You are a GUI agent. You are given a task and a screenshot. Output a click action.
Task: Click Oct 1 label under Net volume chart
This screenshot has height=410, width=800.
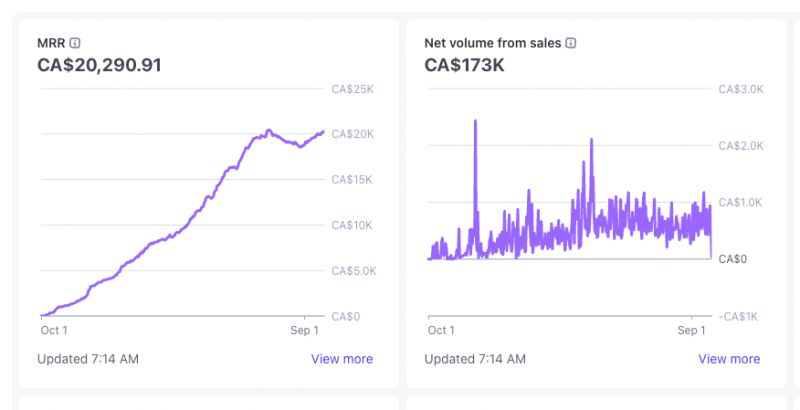(441, 330)
